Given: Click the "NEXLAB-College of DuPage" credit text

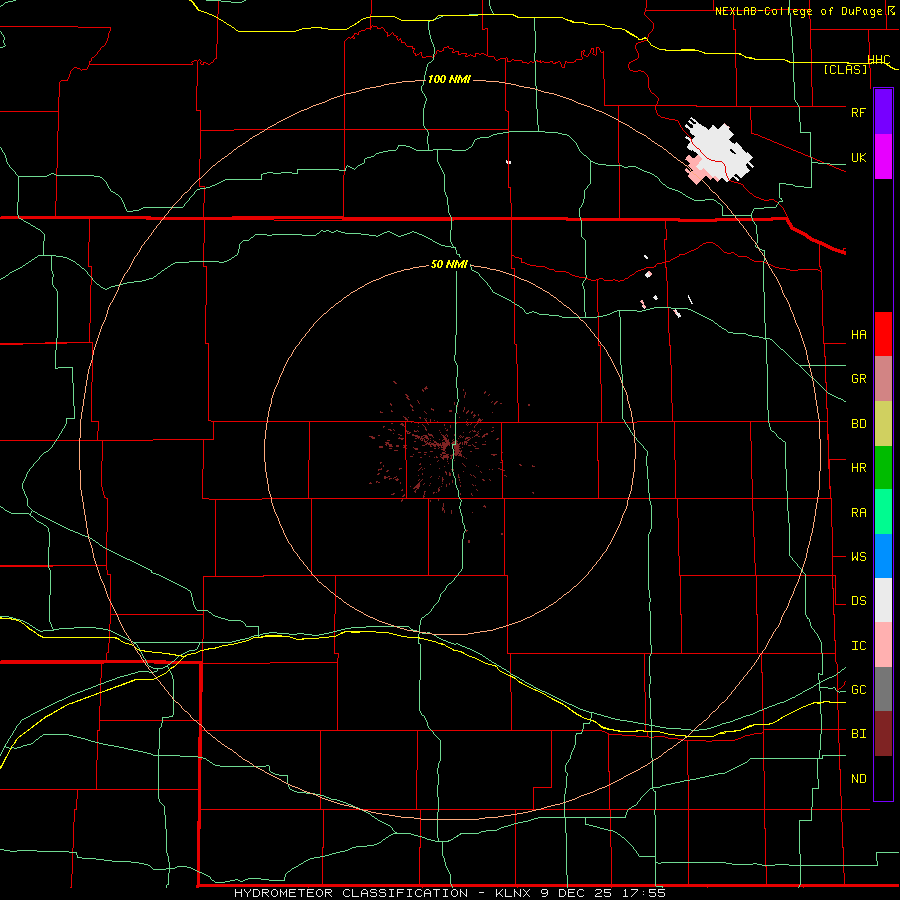Looking at the screenshot, I should tap(800, 11).
